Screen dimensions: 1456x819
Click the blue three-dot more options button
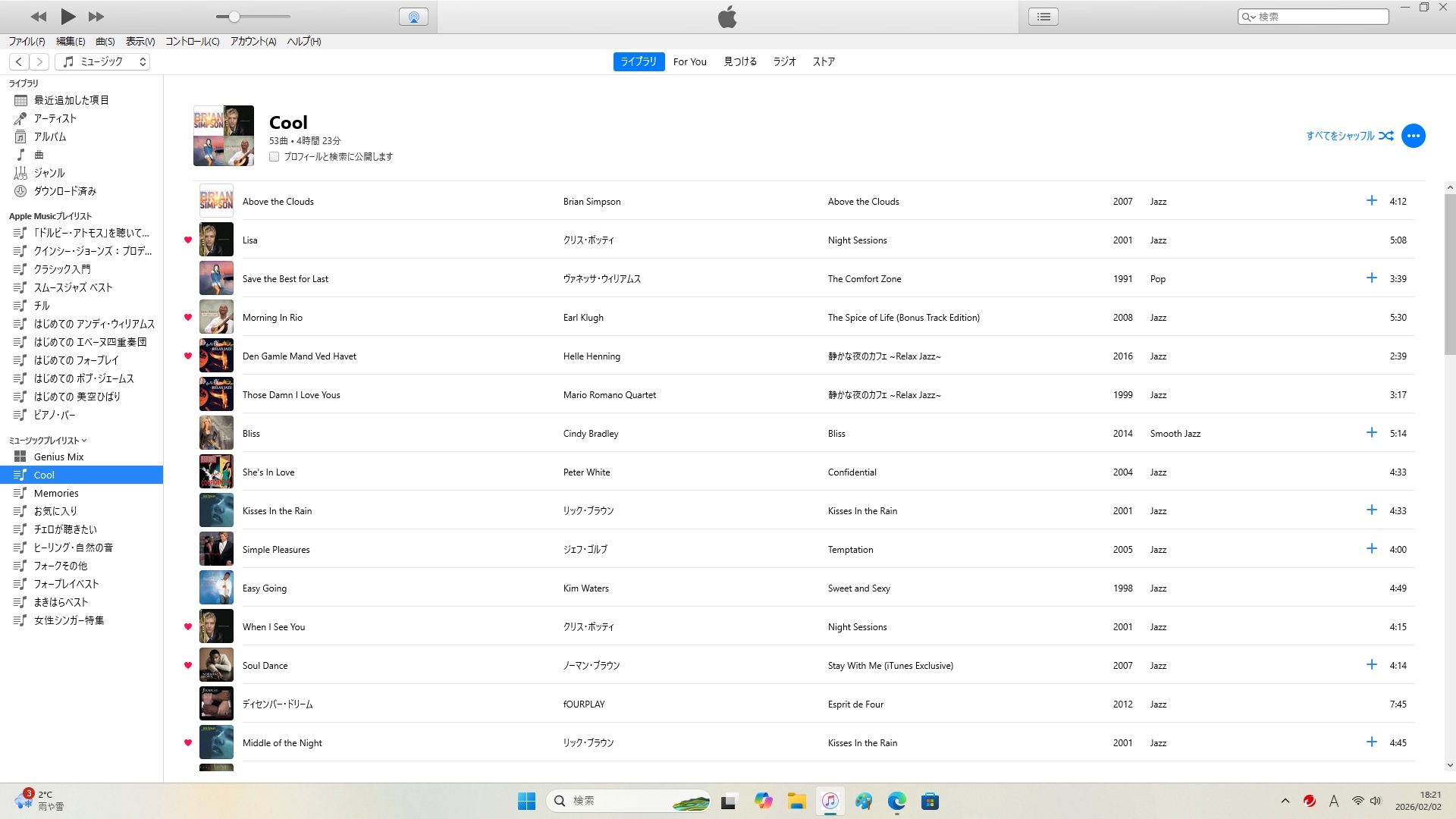(x=1414, y=136)
